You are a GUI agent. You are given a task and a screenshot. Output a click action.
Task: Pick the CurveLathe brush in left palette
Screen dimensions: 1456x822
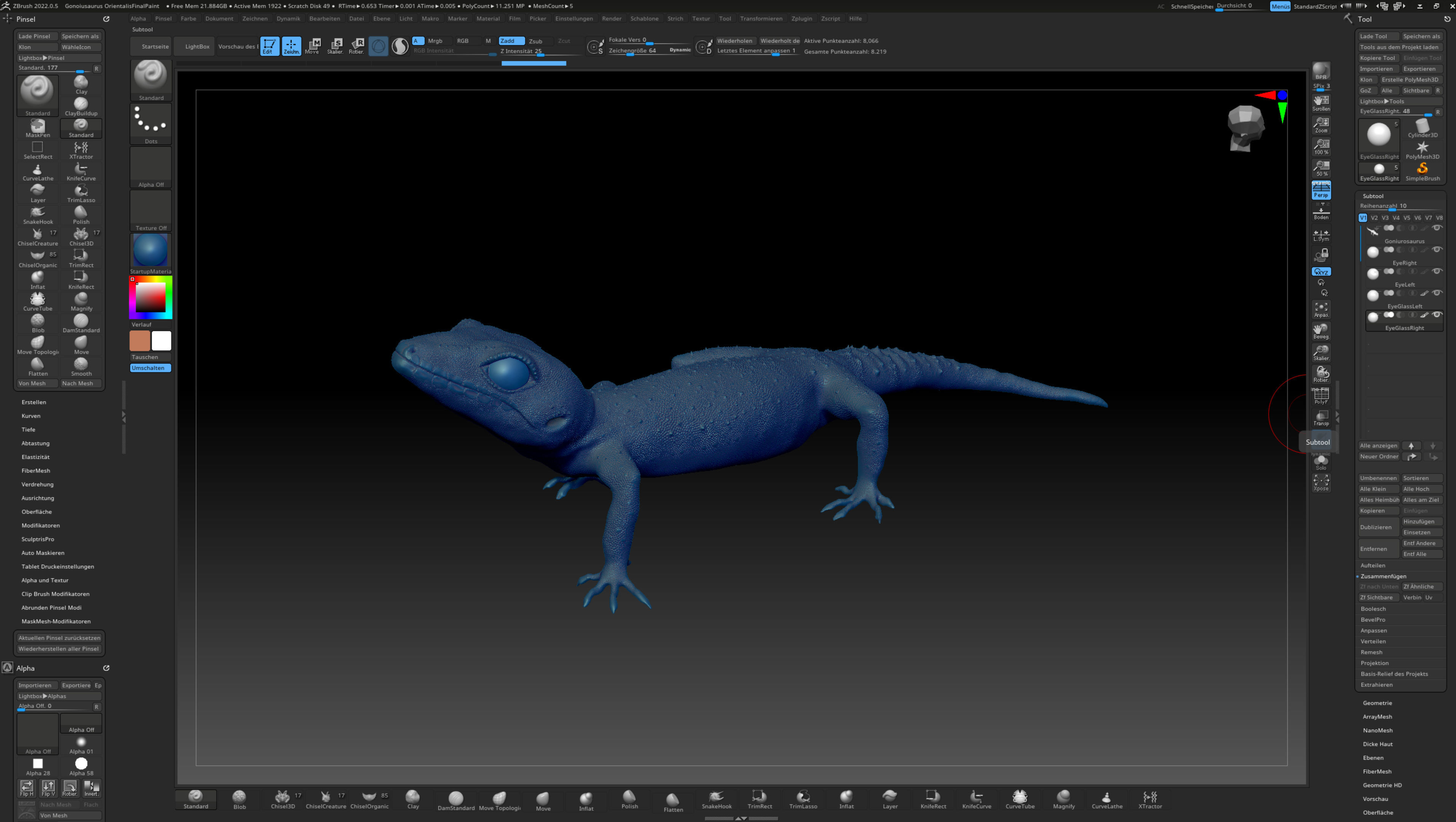click(38, 172)
